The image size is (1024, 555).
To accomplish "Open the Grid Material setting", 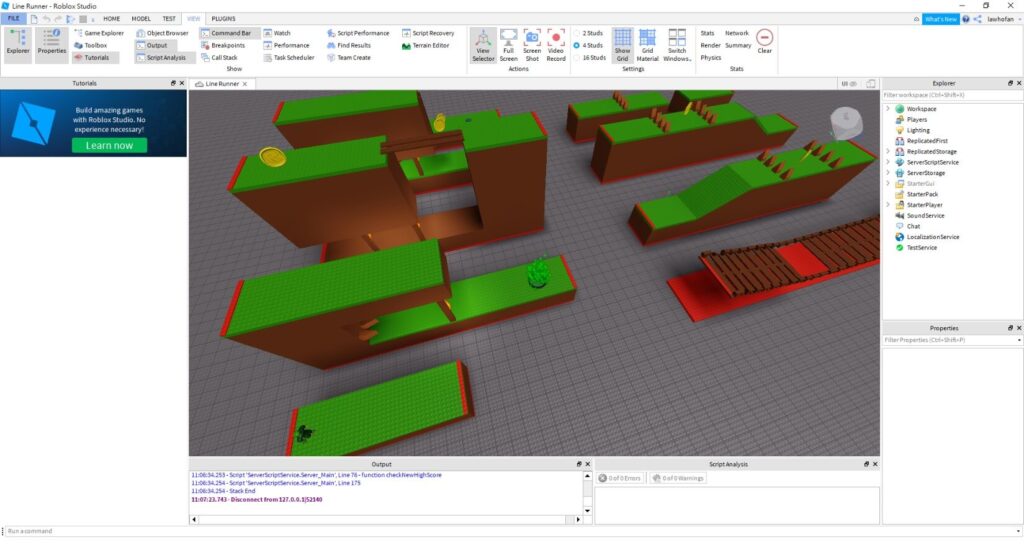I will click(x=647, y=45).
